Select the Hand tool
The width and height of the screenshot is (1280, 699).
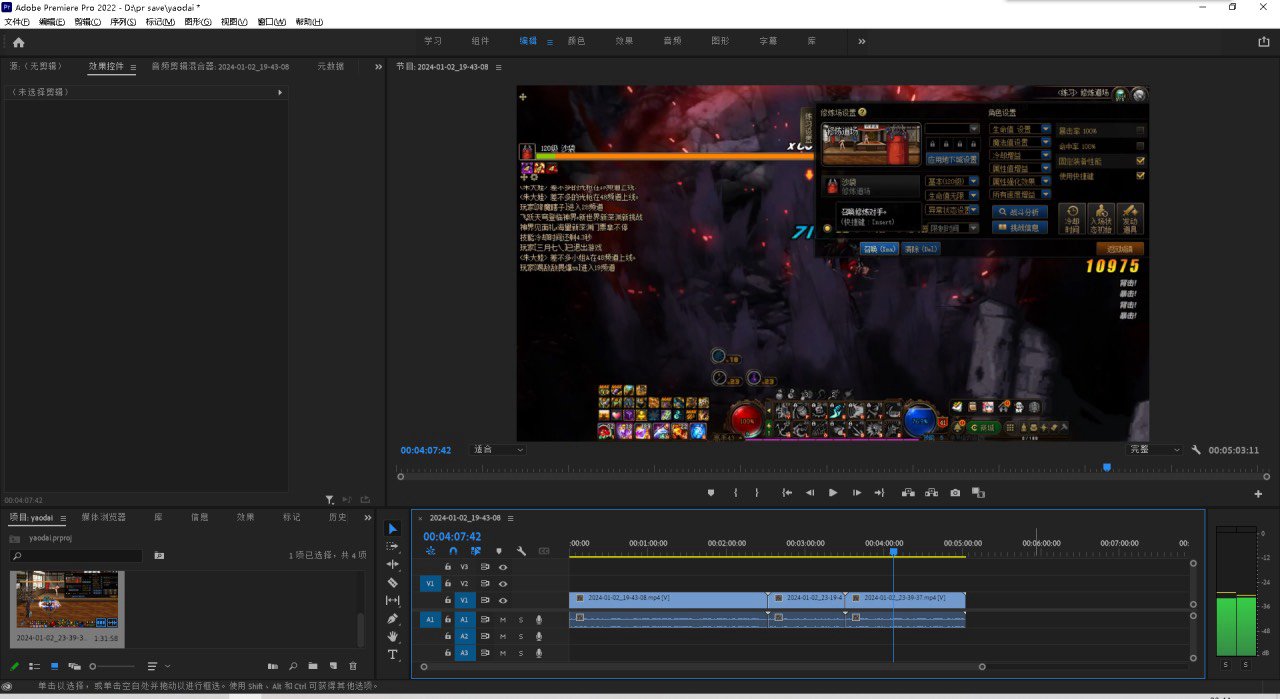393,636
